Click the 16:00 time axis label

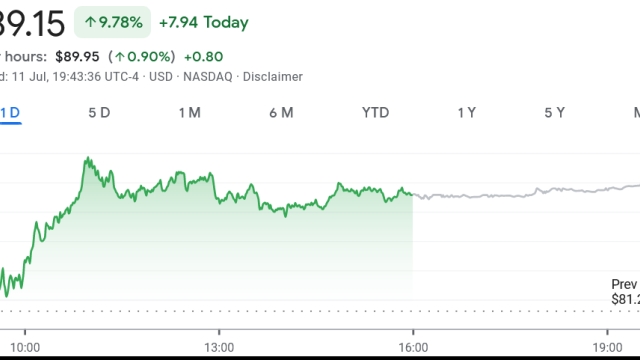(x=413, y=348)
